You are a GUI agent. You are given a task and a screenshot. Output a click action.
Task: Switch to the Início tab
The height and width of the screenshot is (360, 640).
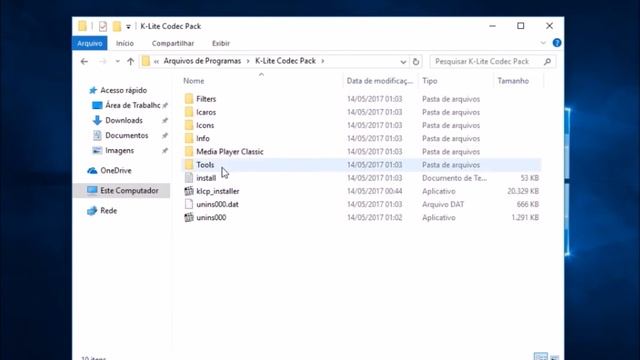pyautogui.click(x=124, y=43)
